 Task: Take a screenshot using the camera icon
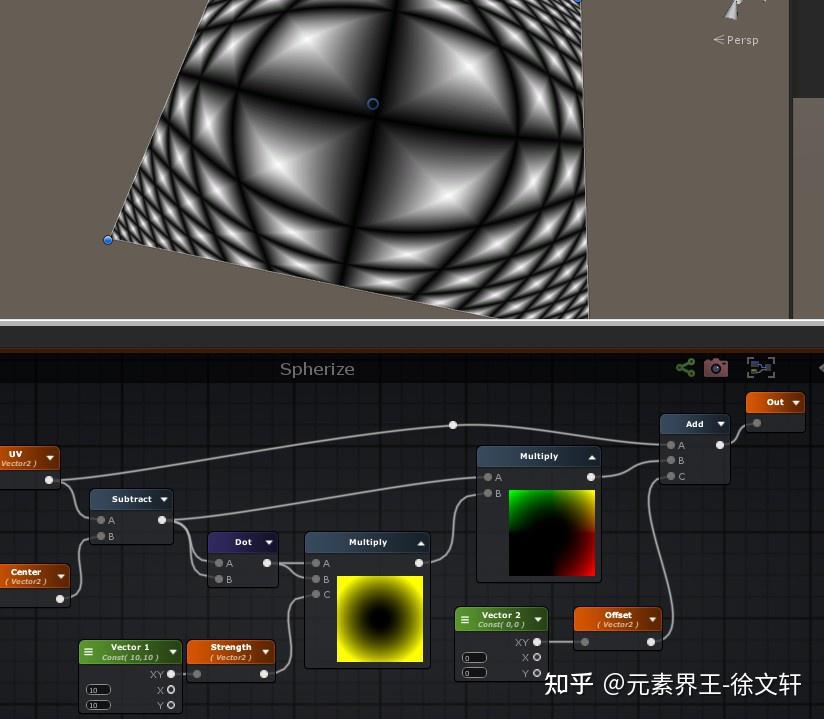coord(716,367)
